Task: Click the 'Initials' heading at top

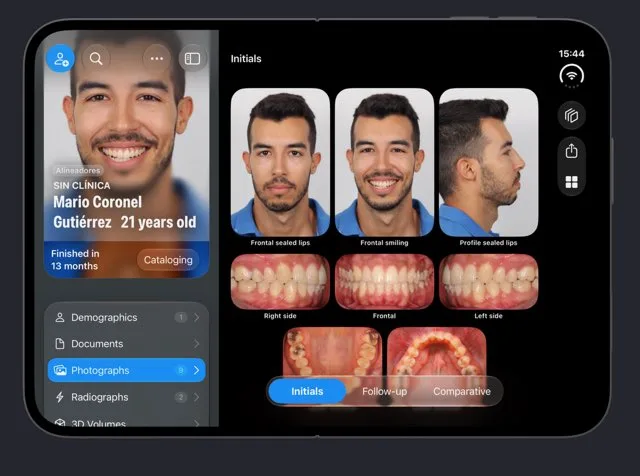Action: 246,59
